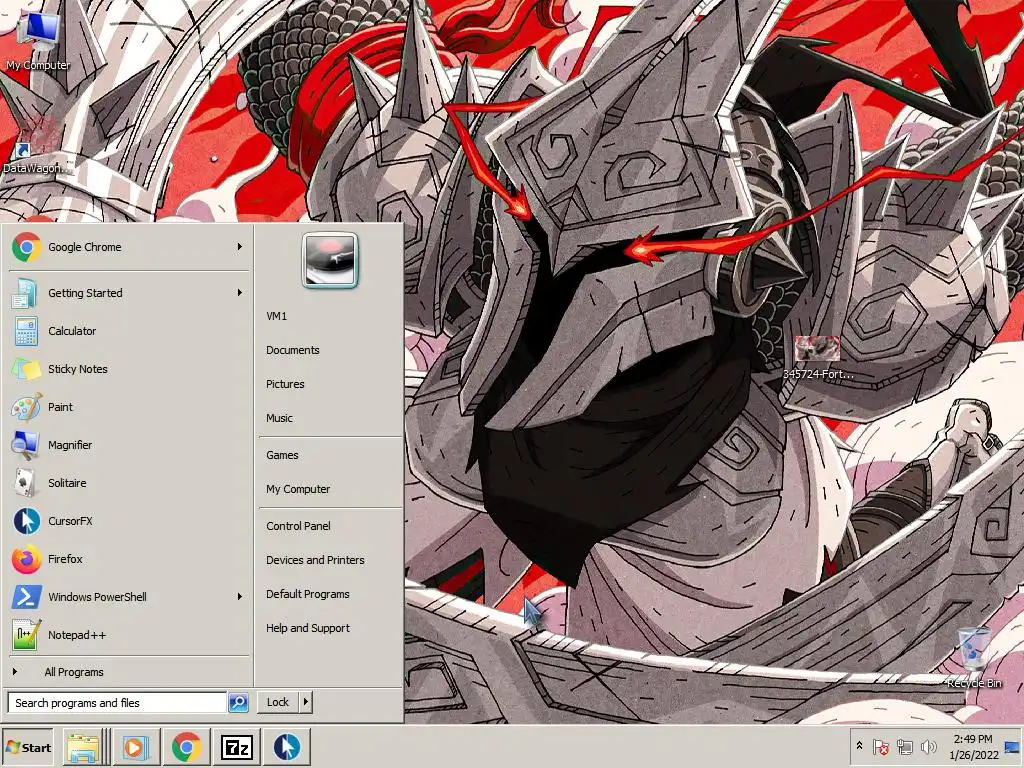This screenshot has width=1024, height=768.
Task: Open 7-Zip from the taskbar
Action: [x=237, y=747]
